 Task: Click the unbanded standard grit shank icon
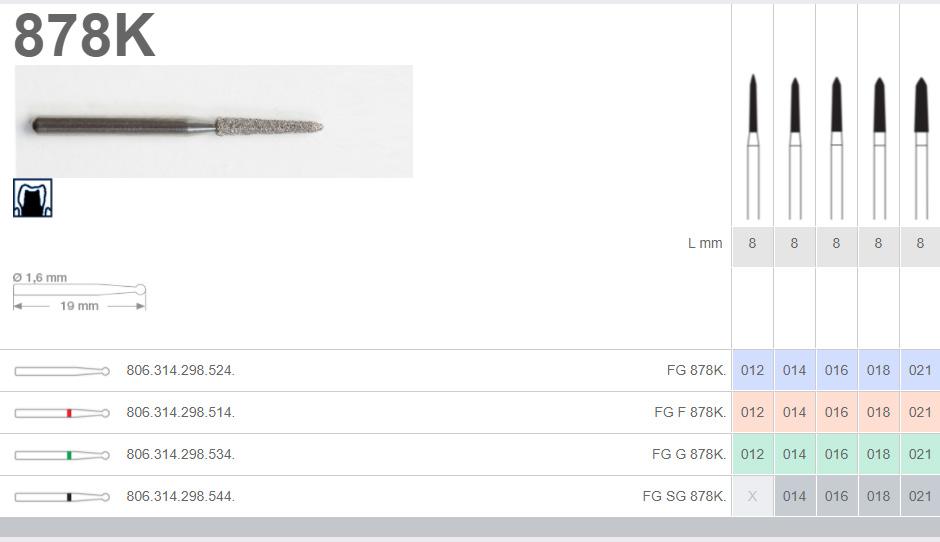[x=62, y=371]
